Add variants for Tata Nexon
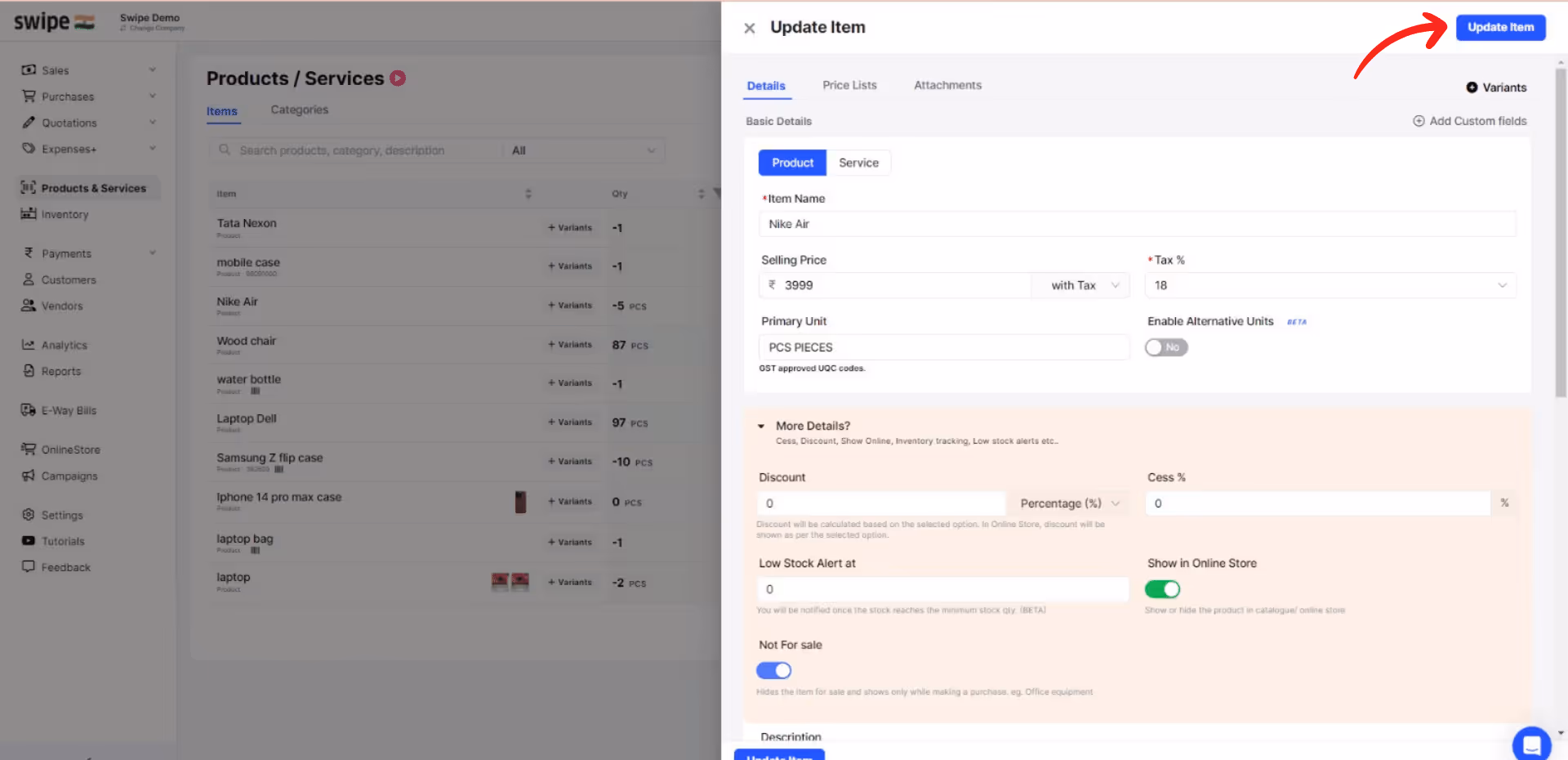Viewport: 1568px width, 760px height. point(570,228)
